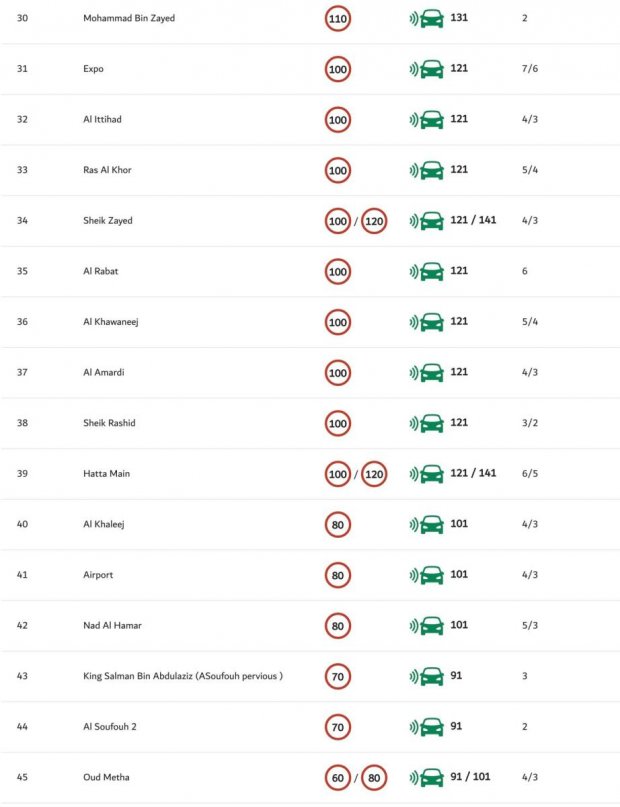
Task: Click the 70 sign in Al Soufouh 2 row
Action: (338, 727)
